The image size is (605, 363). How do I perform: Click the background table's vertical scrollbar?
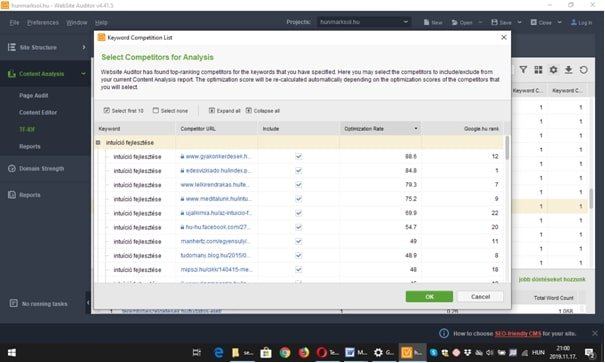coord(591,199)
